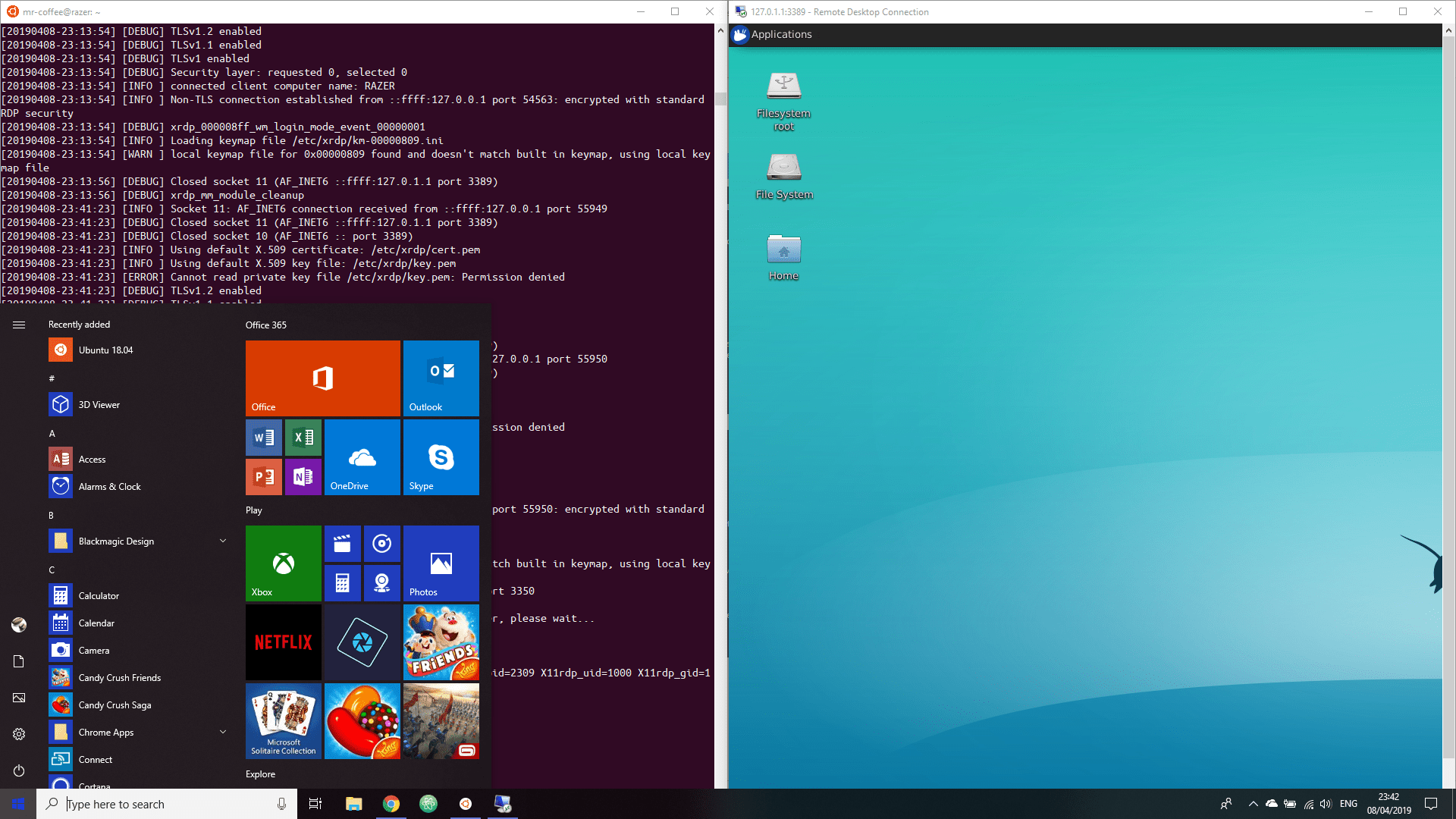Screen dimensions: 1456x819
Task: Open Candy Crush Friends app
Action: pyautogui.click(x=119, y=677)
